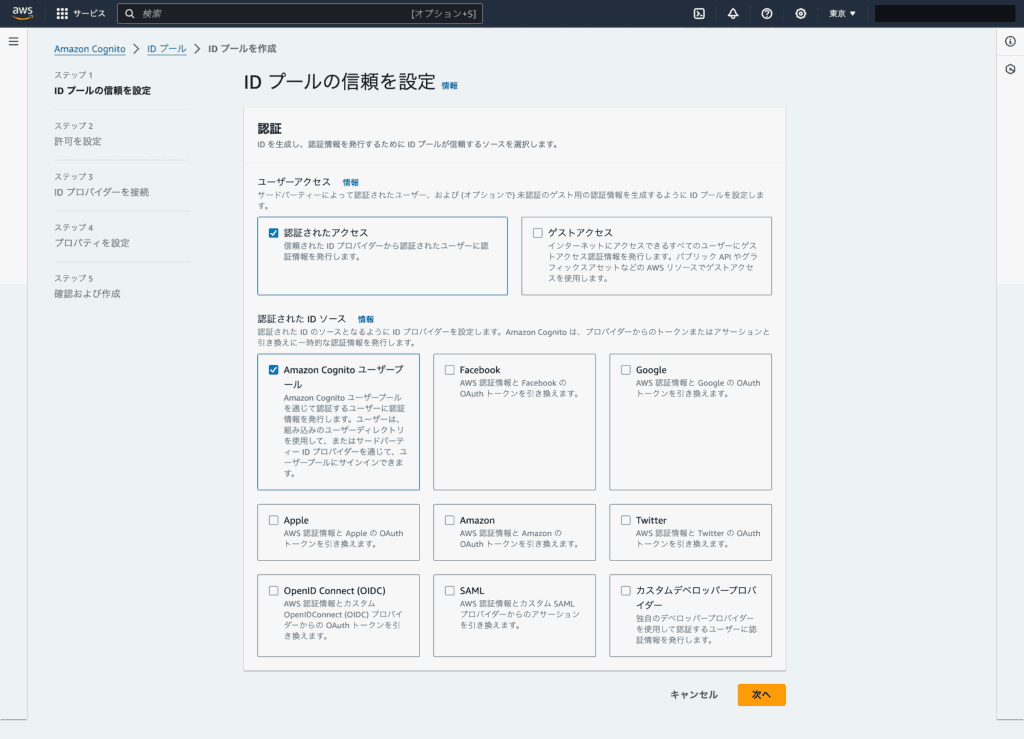The image size is (1024, 739).
Task: Open the info panel icon on right
Action: click(x=1010, y=41)
